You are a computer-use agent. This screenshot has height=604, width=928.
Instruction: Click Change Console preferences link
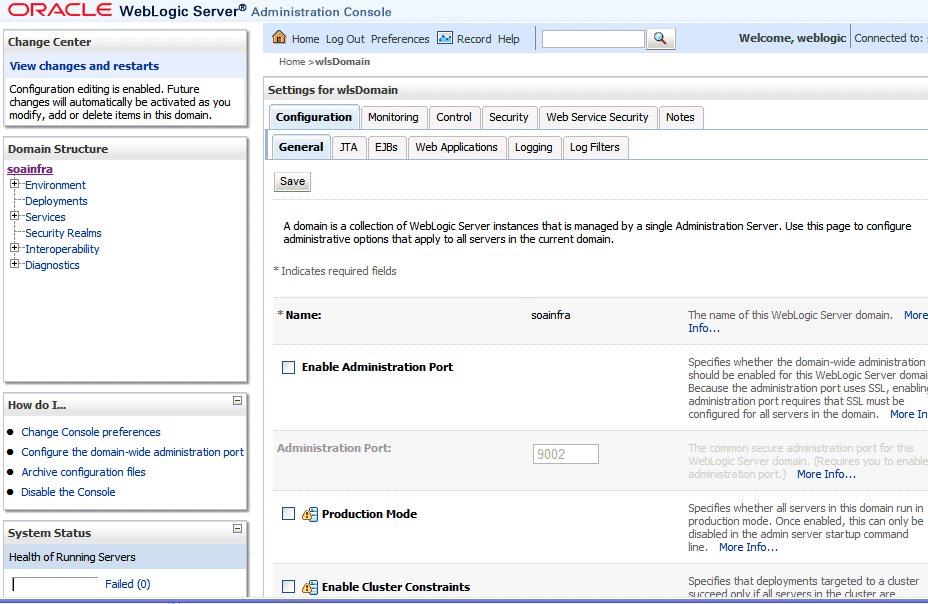tap(91, 432)
